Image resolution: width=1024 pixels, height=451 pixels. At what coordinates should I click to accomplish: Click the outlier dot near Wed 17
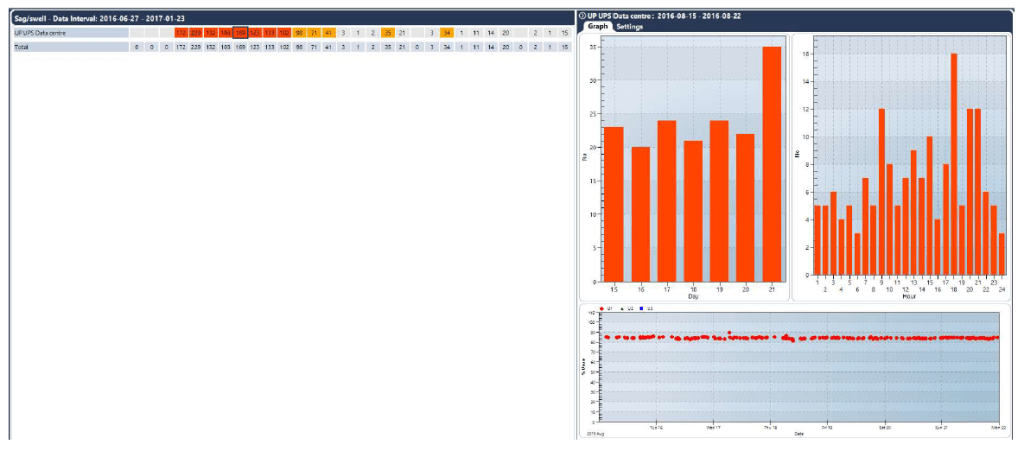[730, 332]
